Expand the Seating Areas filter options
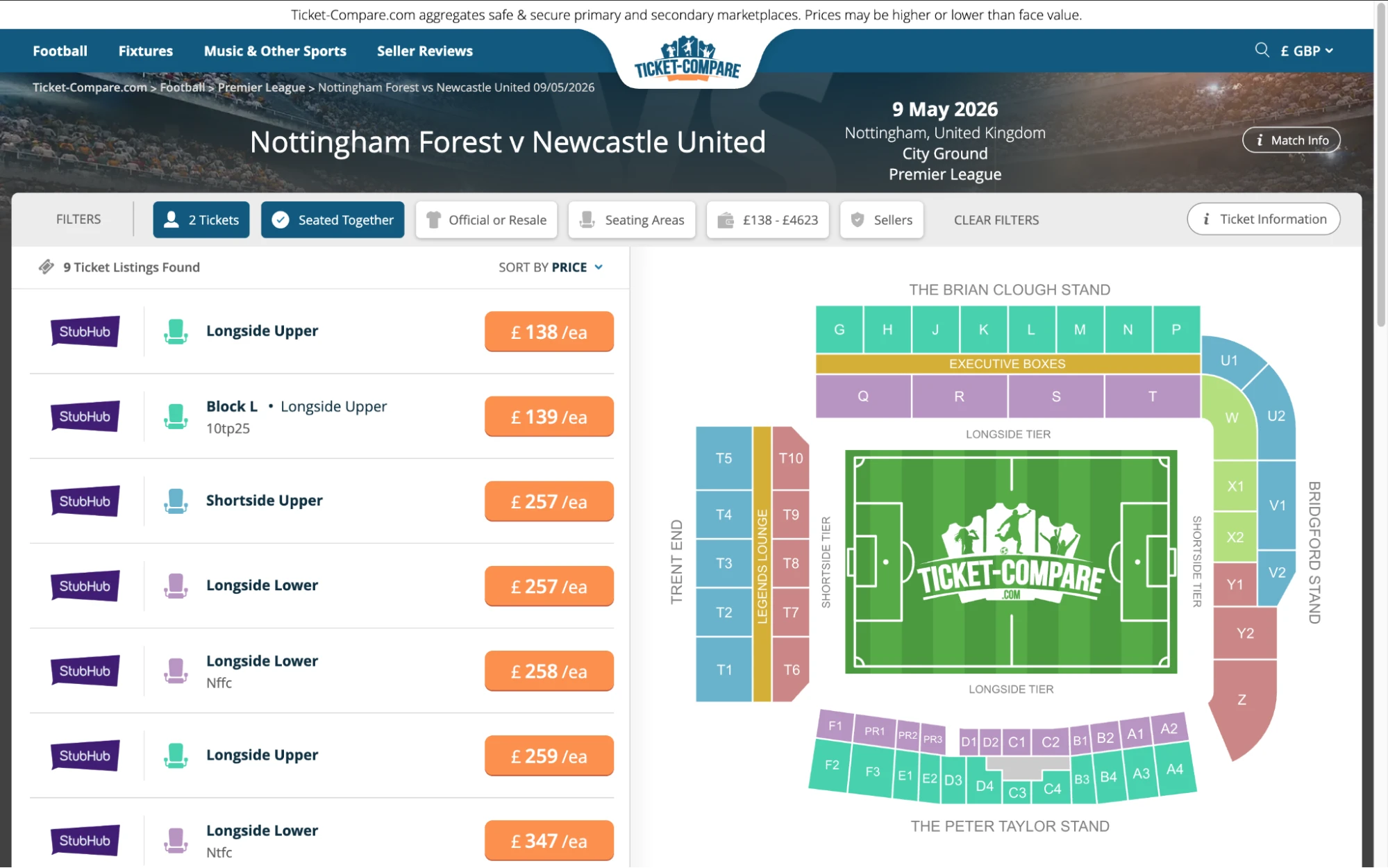Screen dimensions: 1388x868 (631, 219)
